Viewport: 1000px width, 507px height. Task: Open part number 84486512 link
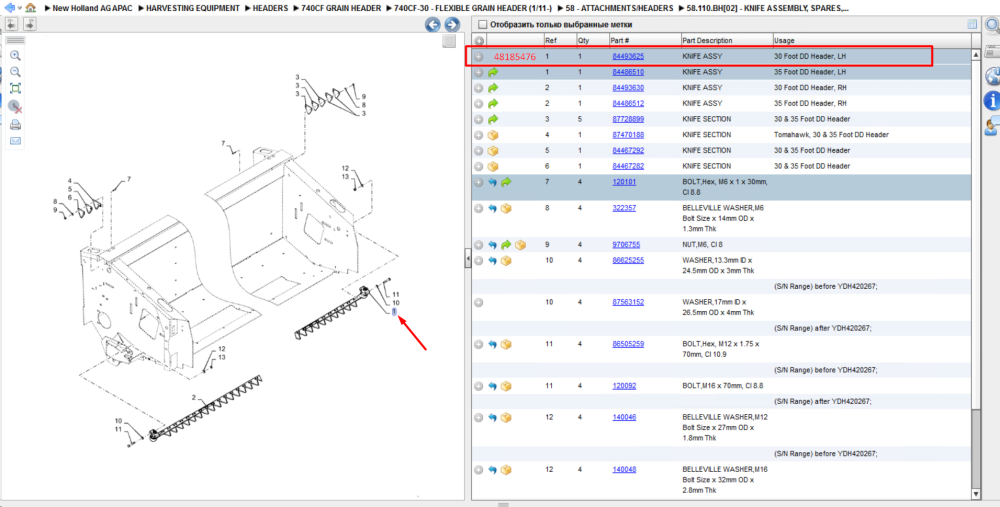(628, 103)
